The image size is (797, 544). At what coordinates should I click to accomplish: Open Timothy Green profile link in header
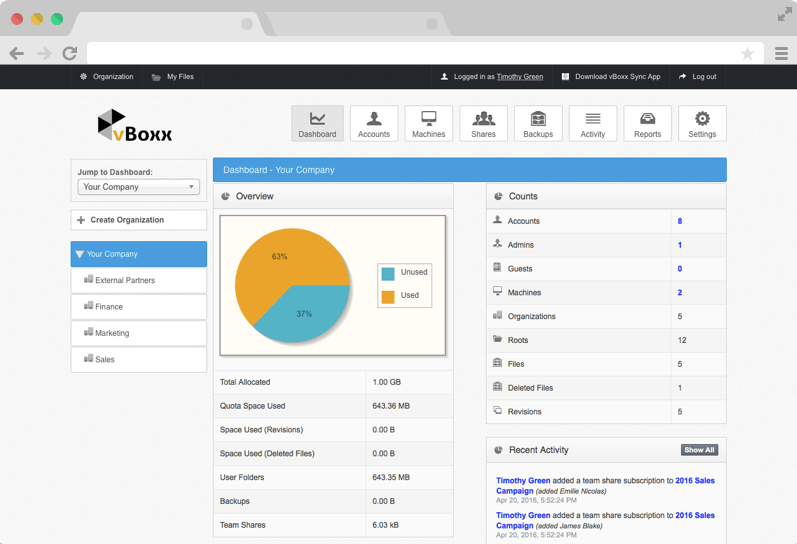520,77
